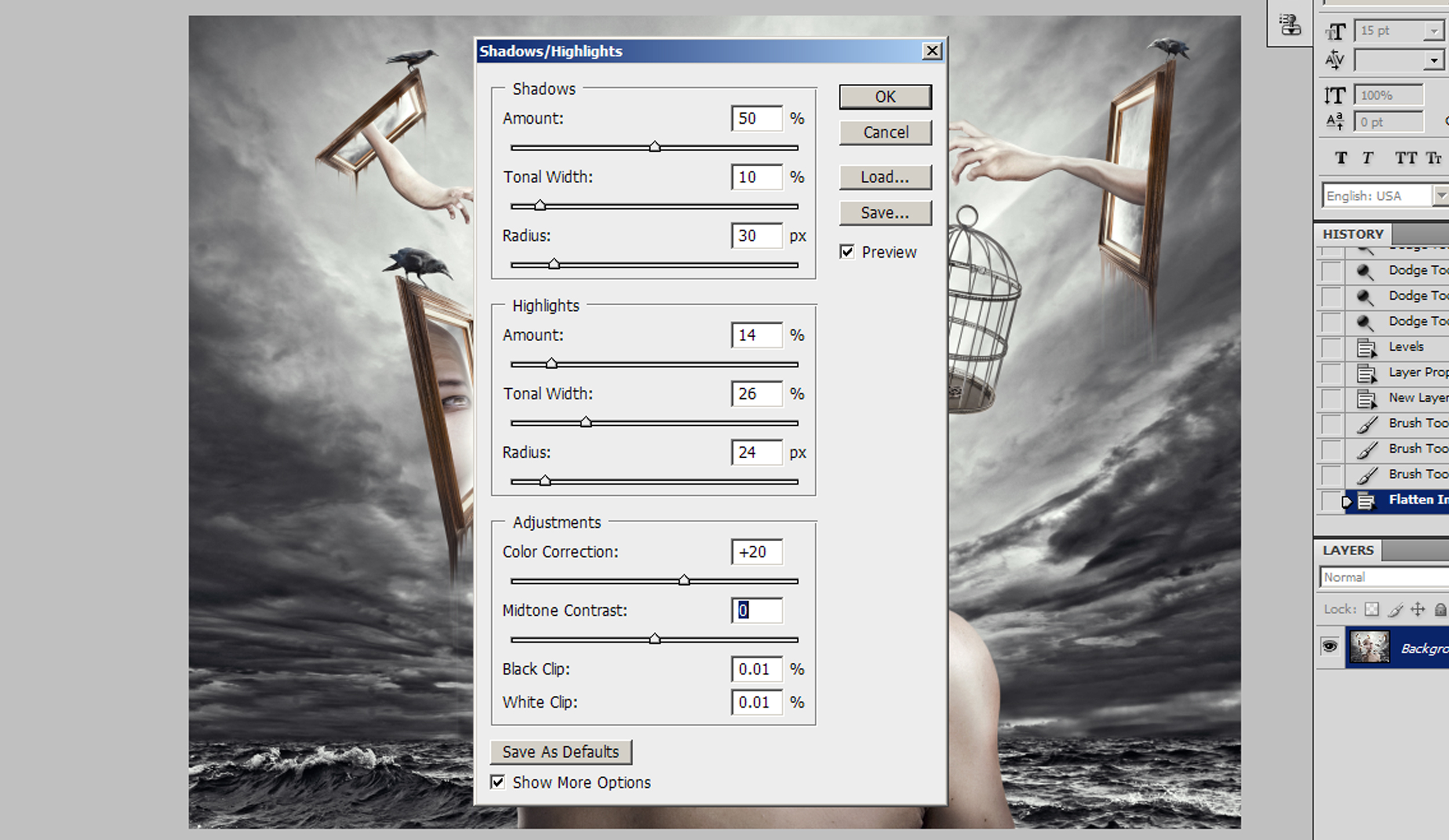
Task: Uncheck Show More Options
Action: click(x=497, y=782)
